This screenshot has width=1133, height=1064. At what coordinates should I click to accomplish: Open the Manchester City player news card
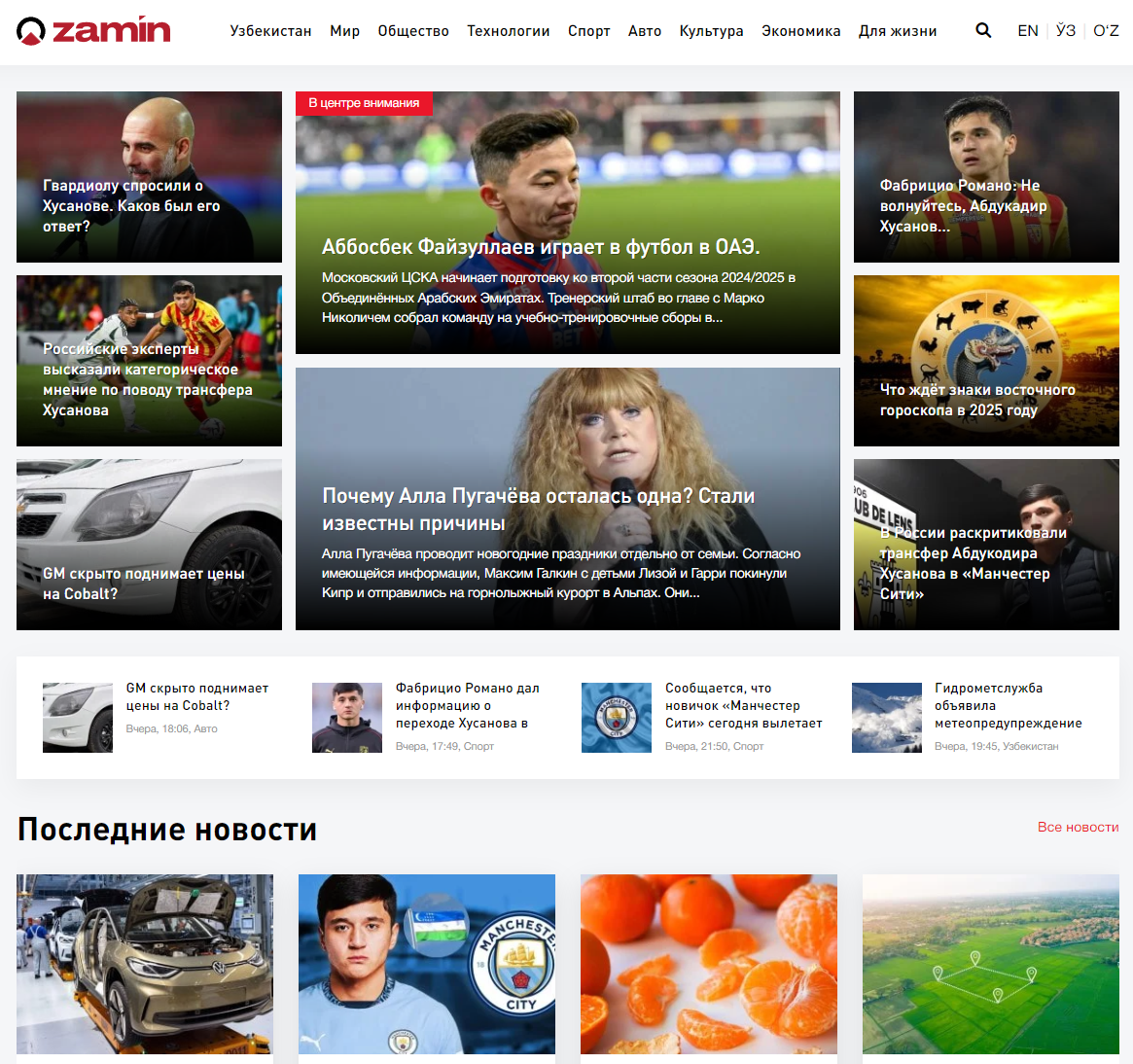click(426, 965)
